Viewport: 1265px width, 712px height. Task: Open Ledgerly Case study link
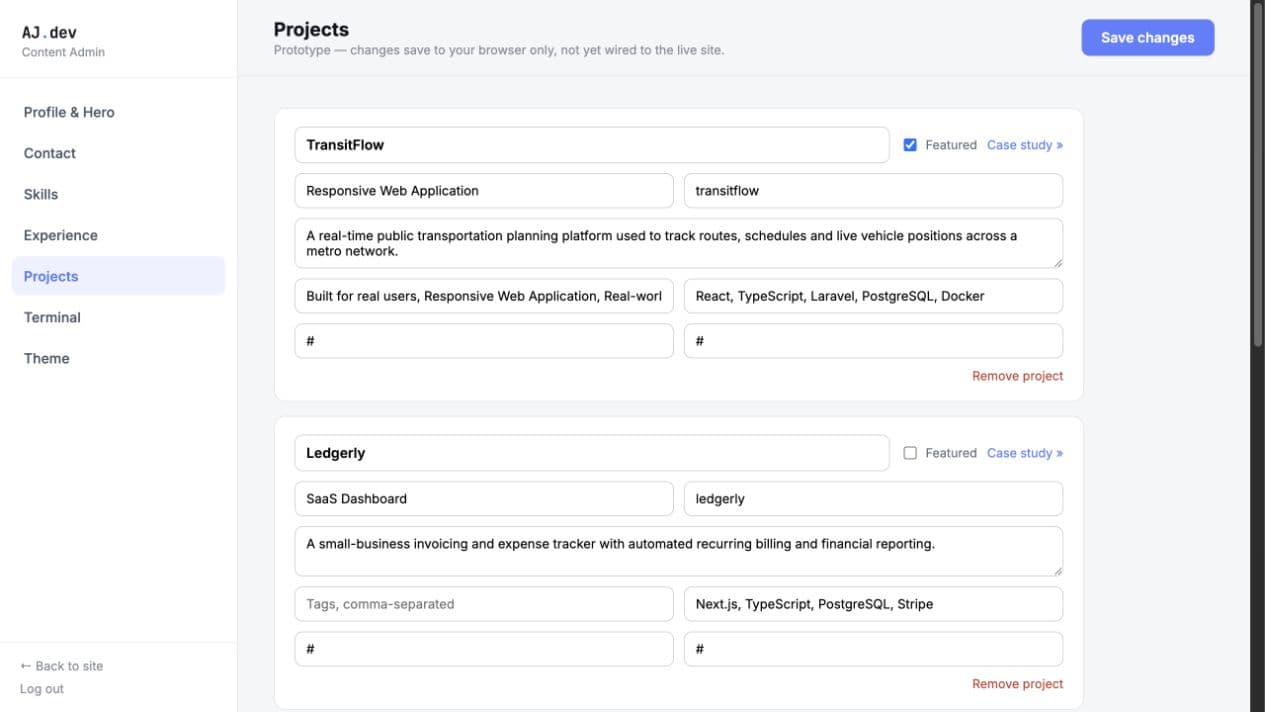(1025, 453)
